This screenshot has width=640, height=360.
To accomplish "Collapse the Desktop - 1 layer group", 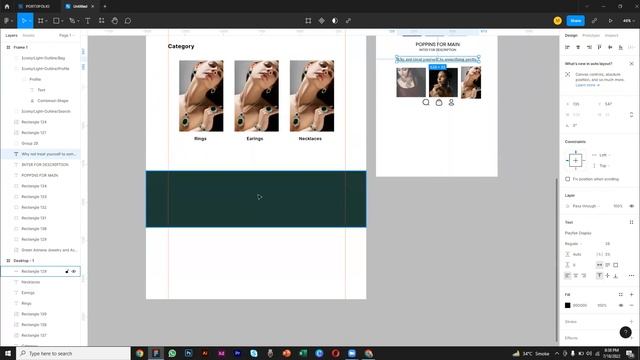I will coord(8,260).
